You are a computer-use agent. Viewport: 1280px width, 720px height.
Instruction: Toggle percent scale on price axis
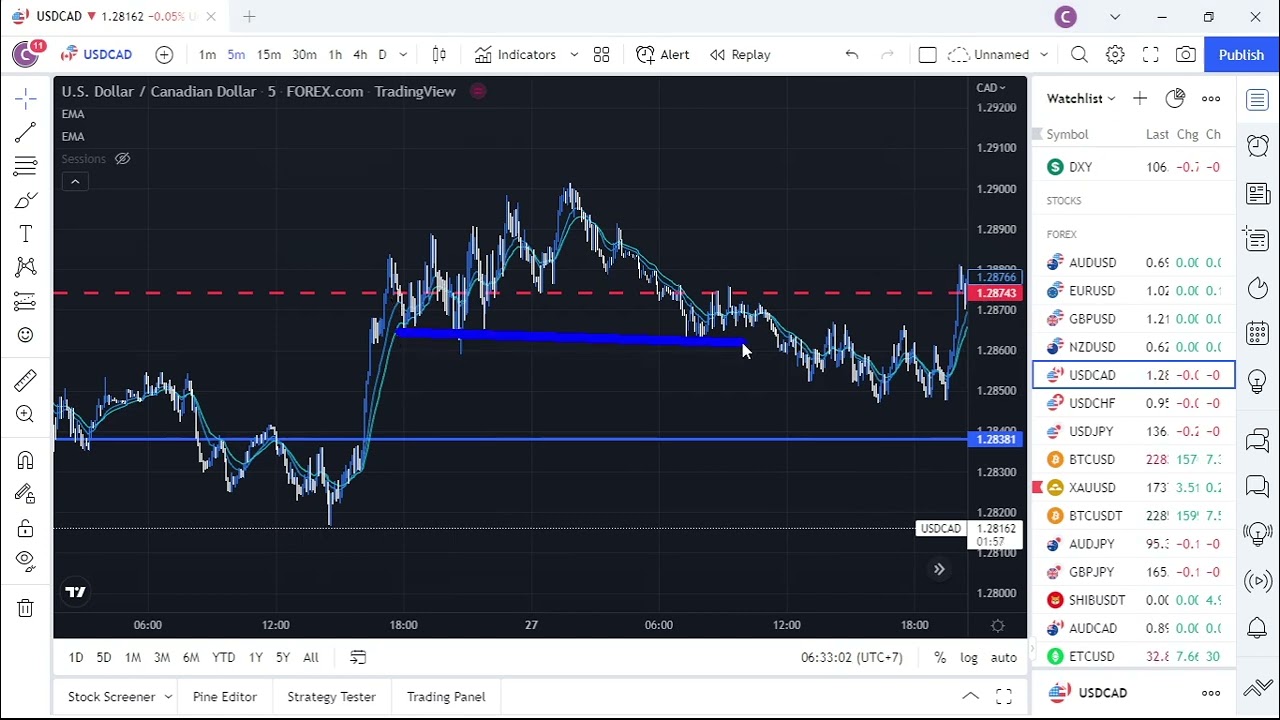(x=940, y=658)
